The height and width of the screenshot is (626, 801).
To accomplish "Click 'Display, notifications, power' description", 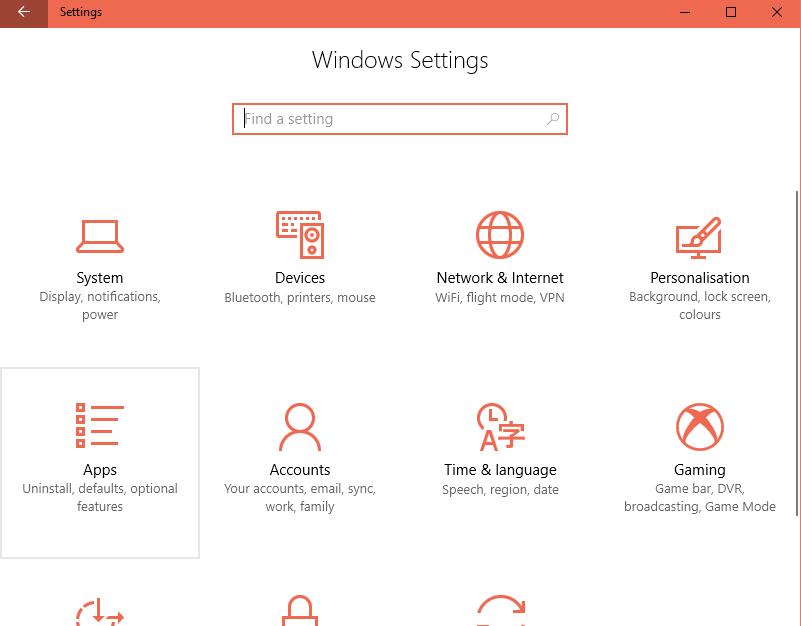I will 100,306.
